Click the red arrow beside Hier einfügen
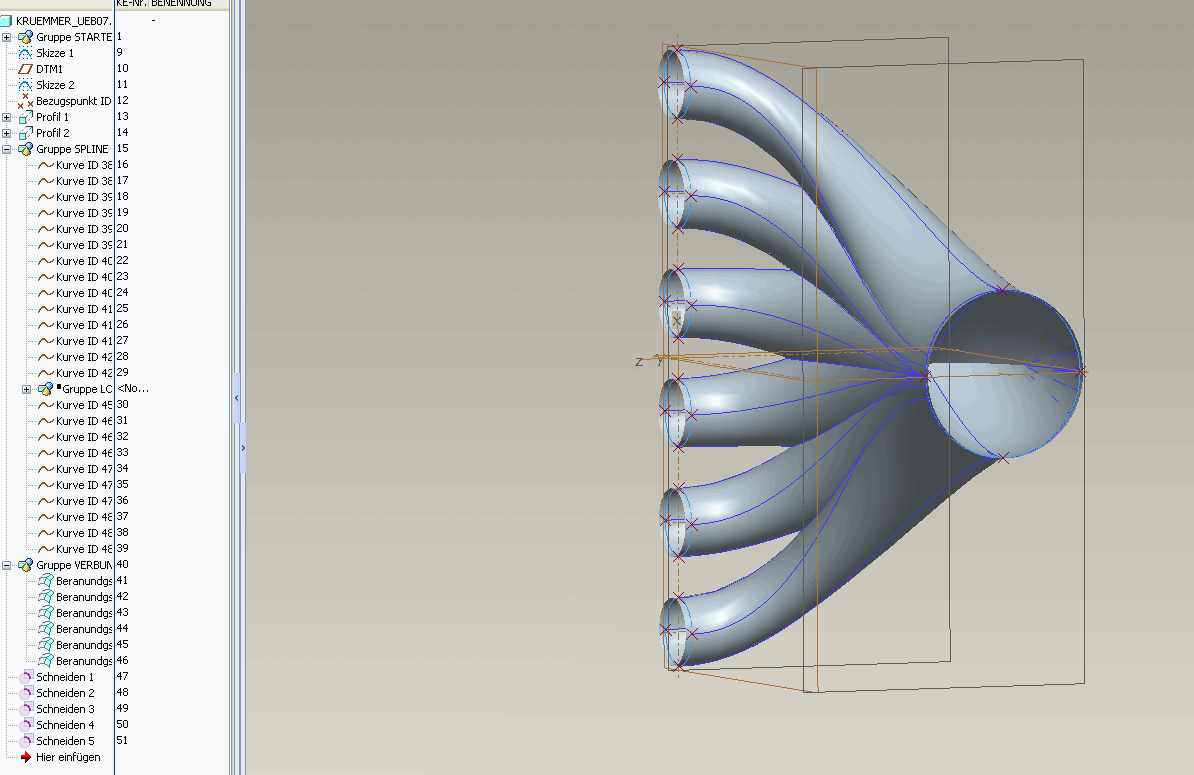The image size is (1194, 775). [x=26, y=757]
